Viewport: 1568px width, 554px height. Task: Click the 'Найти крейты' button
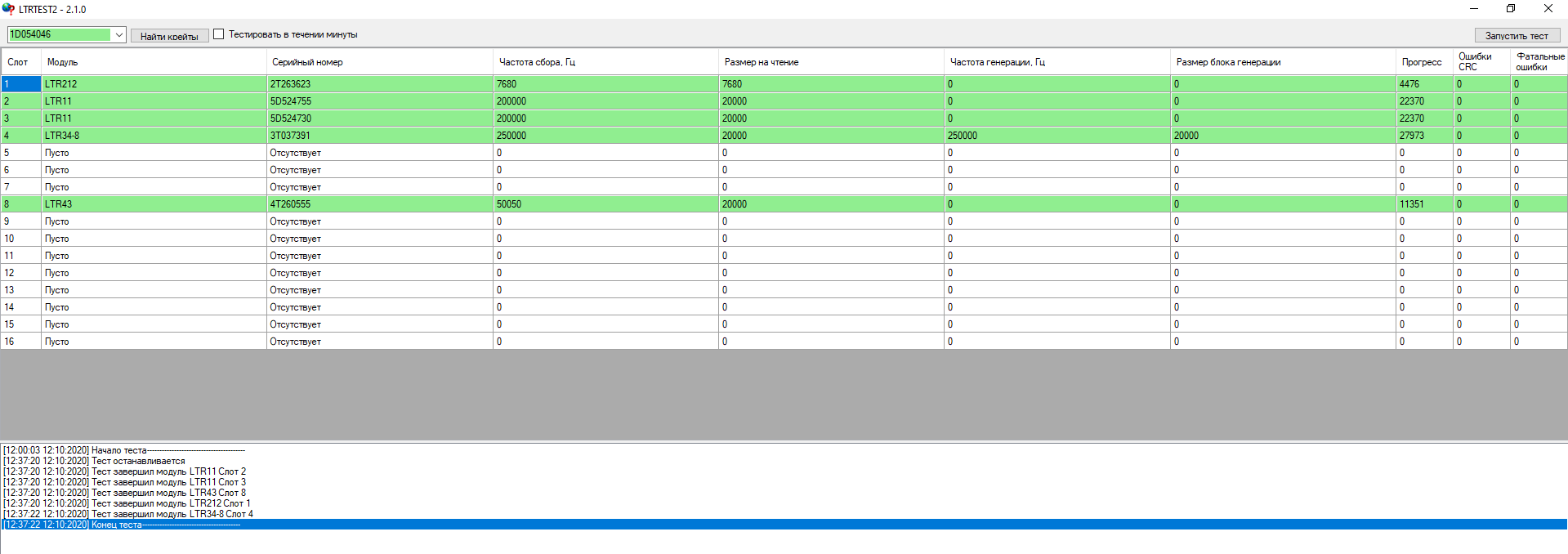169,36
